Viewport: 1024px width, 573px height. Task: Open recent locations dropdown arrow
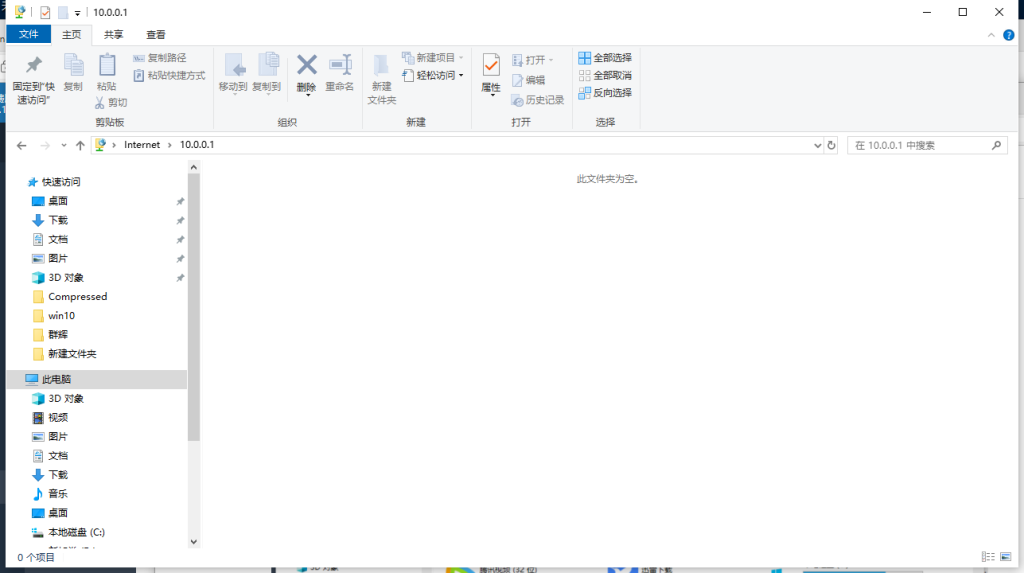pyautogui.click(x=63, y=146)
